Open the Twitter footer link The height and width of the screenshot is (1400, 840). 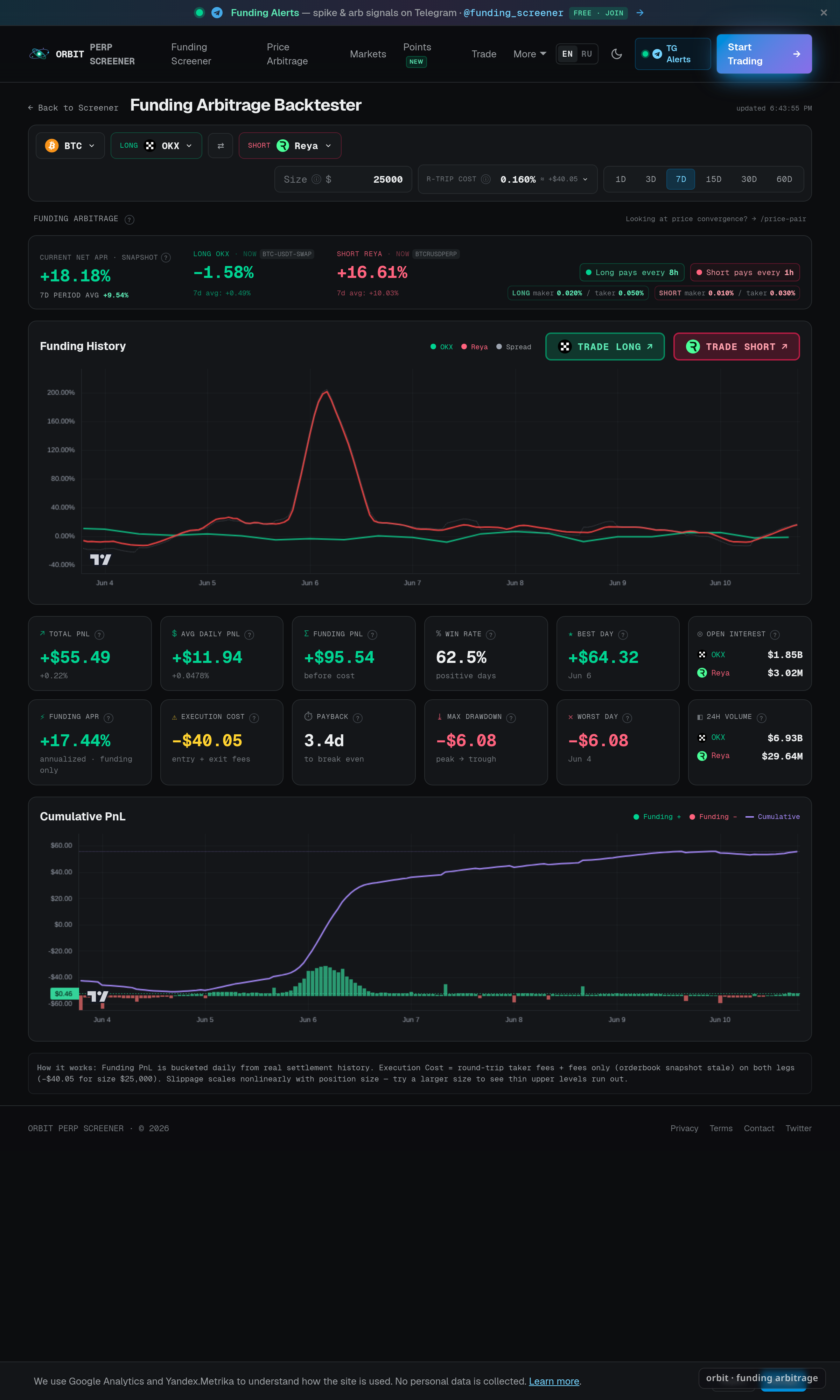tap(798, 1128)
